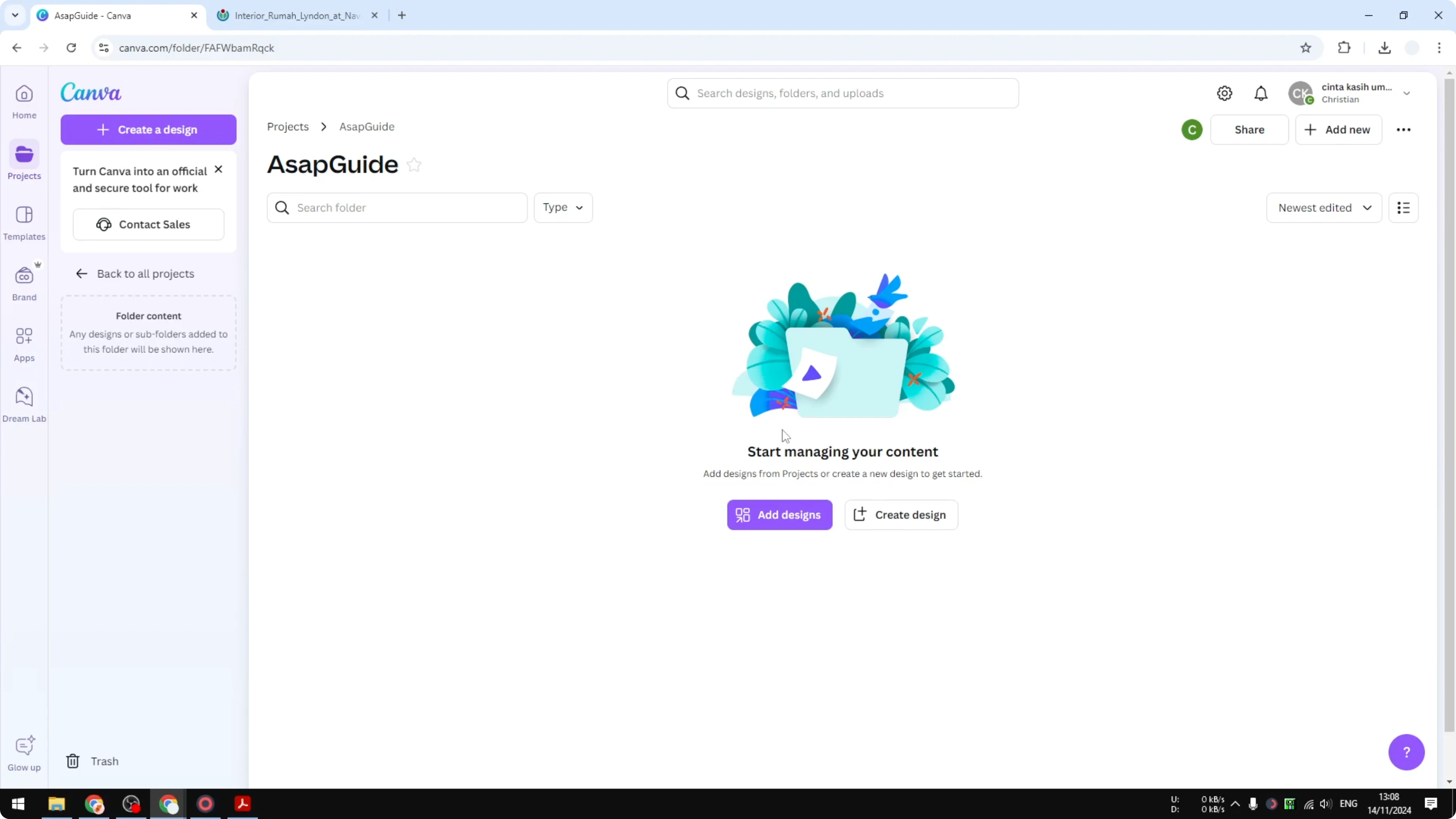Open Projects from the sidebar

[x=24, y=161]
